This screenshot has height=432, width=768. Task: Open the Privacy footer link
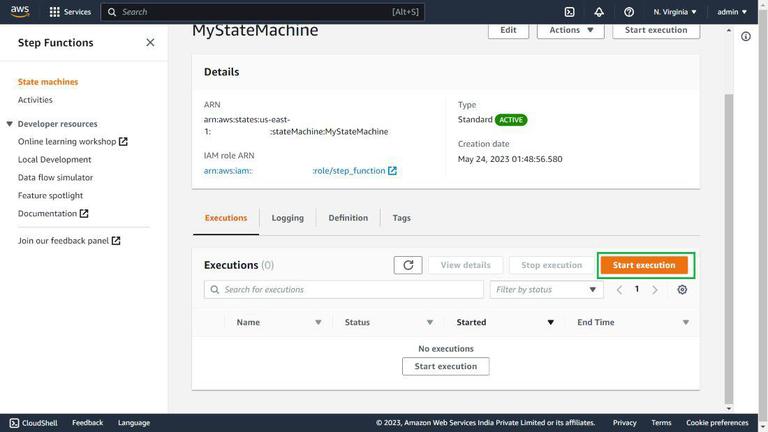(x=624, y=423)
